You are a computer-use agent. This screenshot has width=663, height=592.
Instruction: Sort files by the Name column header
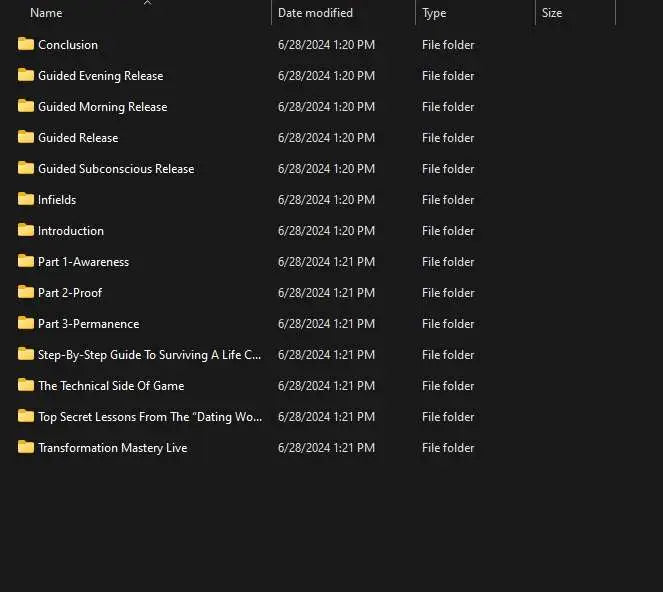tap(46, 13)
